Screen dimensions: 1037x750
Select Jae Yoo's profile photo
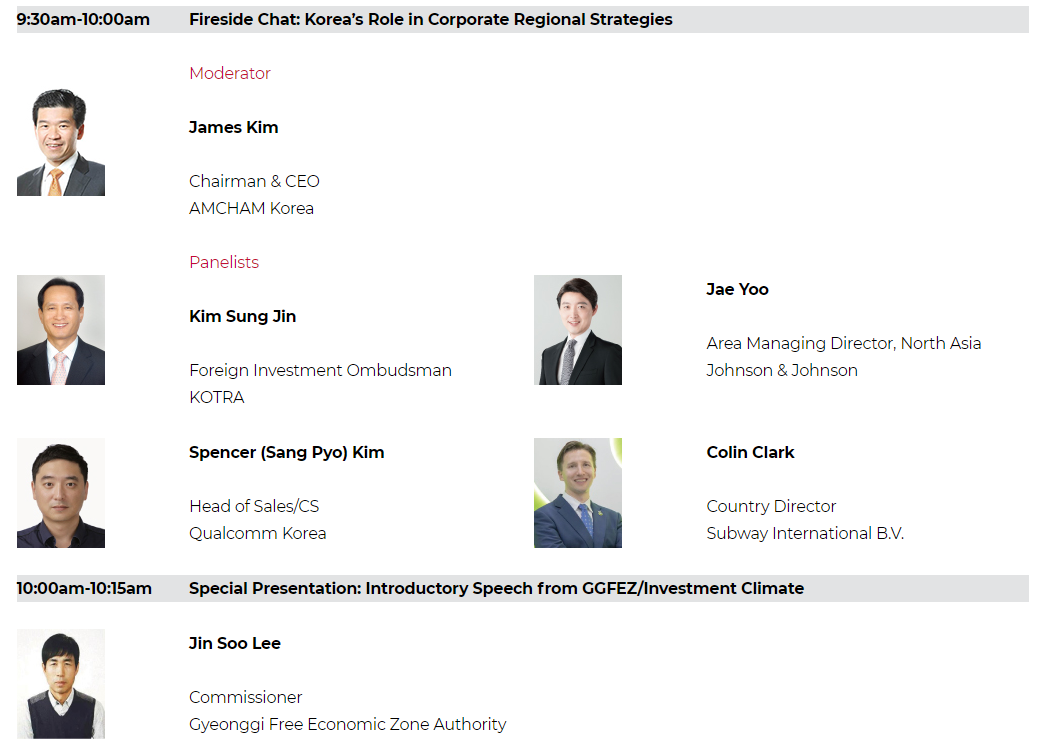(x=578, y=330)
